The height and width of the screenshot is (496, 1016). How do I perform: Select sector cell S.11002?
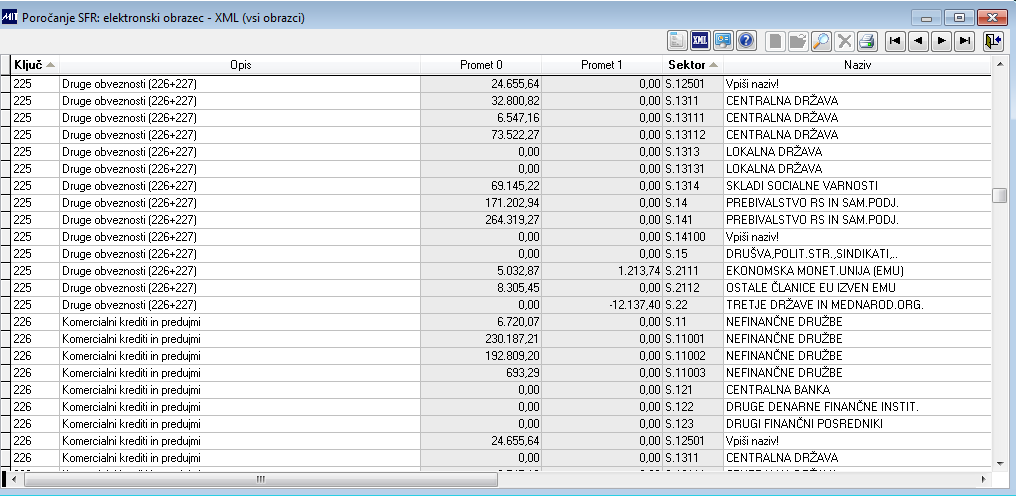point(693,355)
